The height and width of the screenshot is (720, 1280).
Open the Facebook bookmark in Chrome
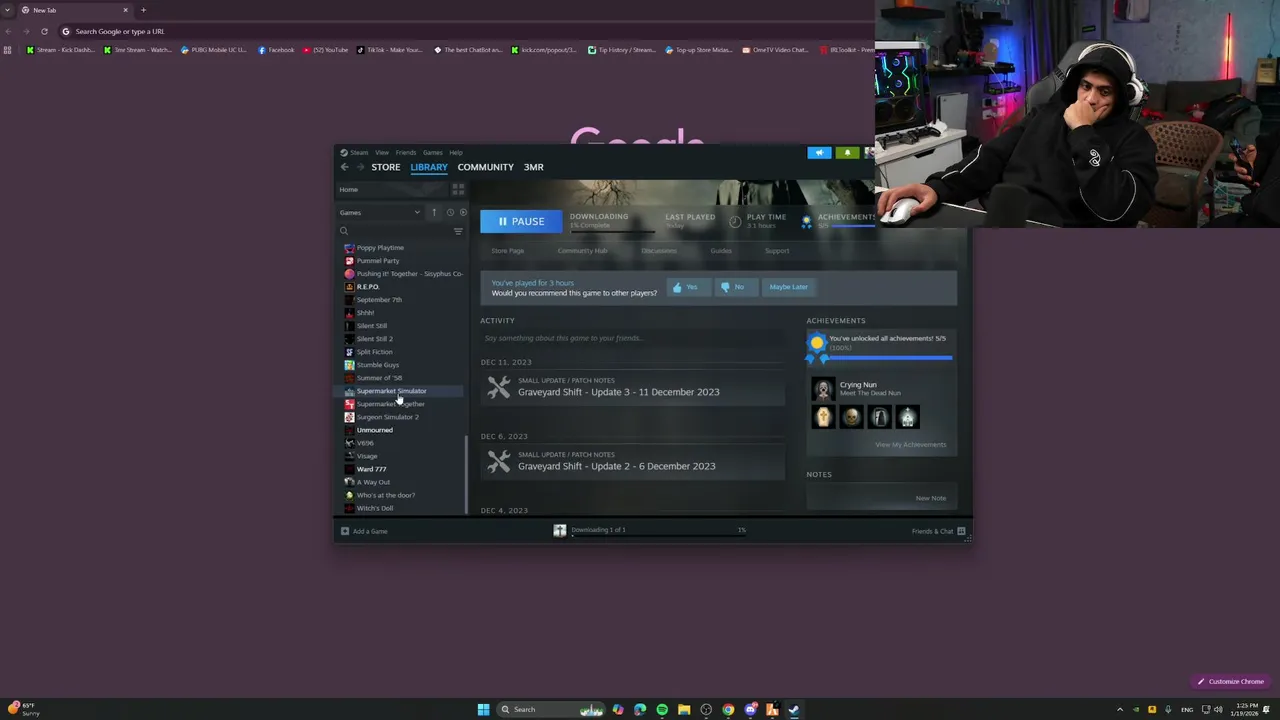point(276,50)
